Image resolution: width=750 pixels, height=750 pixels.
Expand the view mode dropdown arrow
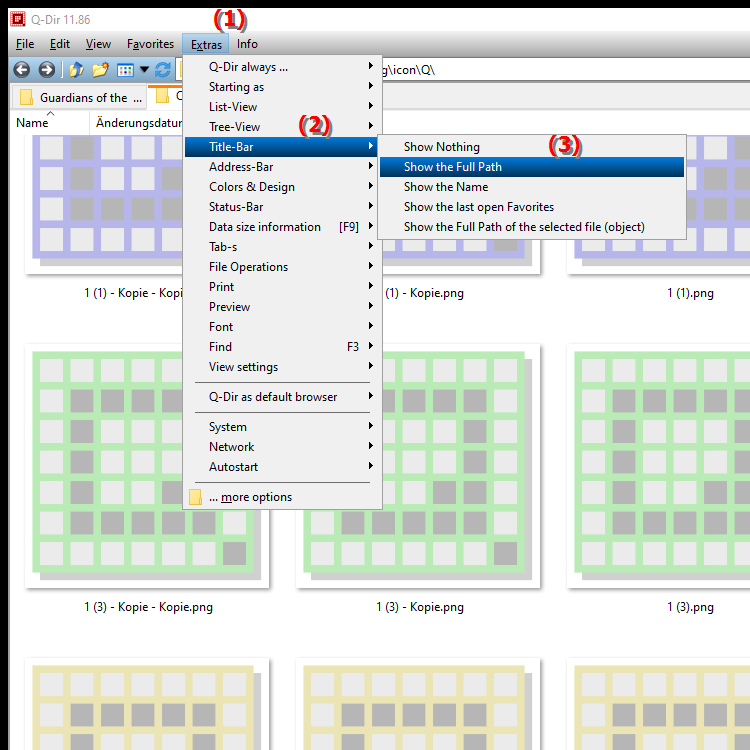click(x=144, y=70)
